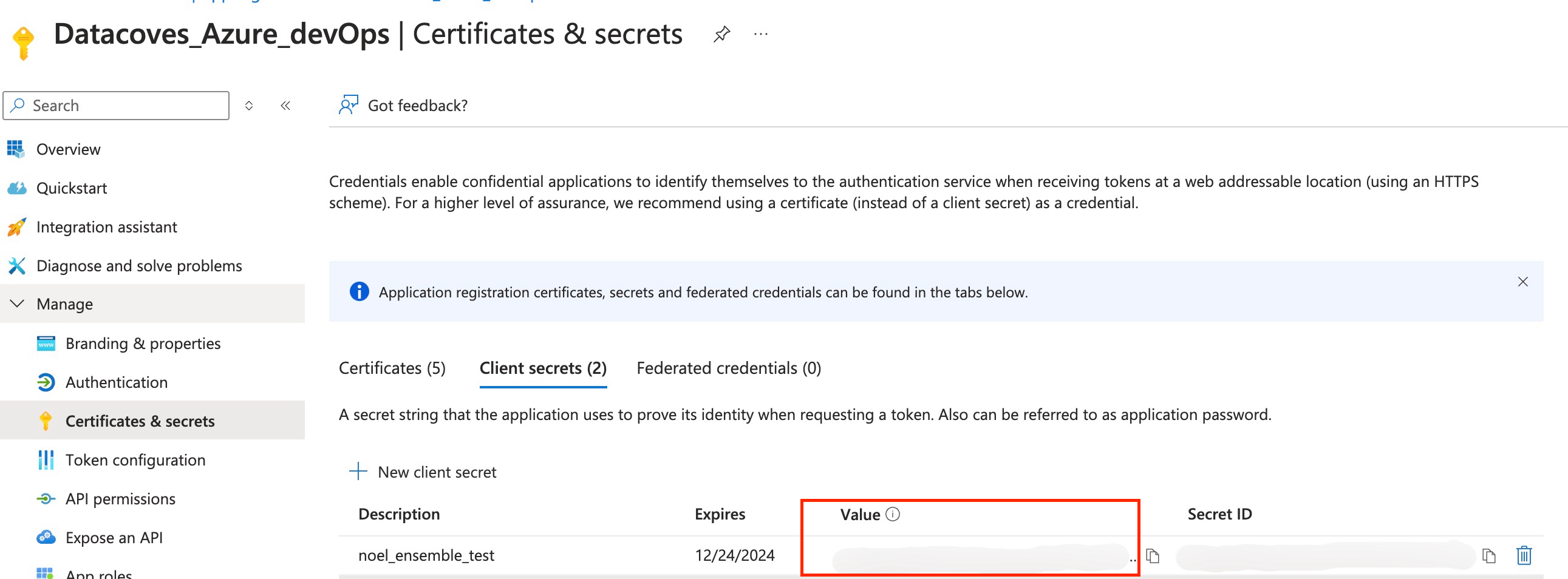1568x579 pixels.
Task: Focus the sidebar Search field
Action: (116, 106)
